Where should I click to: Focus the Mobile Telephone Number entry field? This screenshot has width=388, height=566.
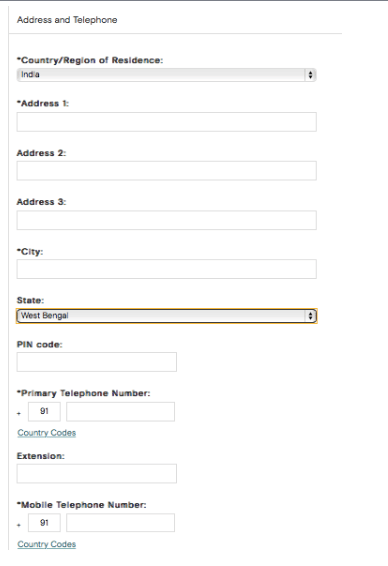121,523
